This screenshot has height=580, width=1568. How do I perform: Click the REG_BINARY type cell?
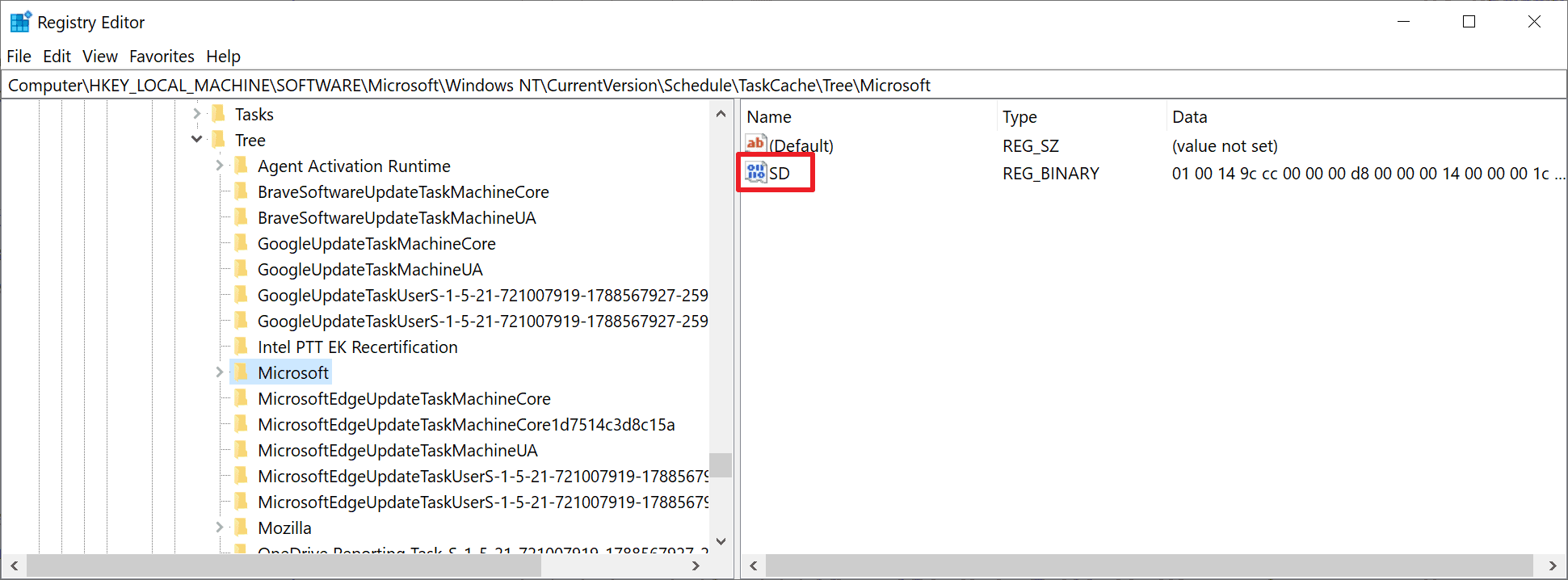click(x=1051, y=174)
